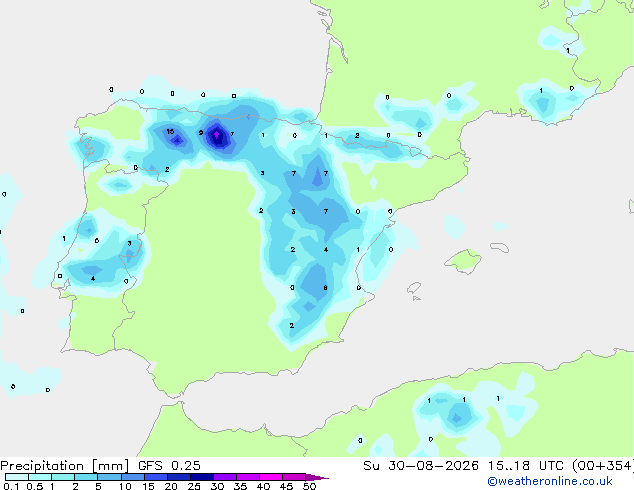Viewport: 634px width, 490px height.
Task: Click the '(00+354)' forecast offset text
Action: click(602, 466)
